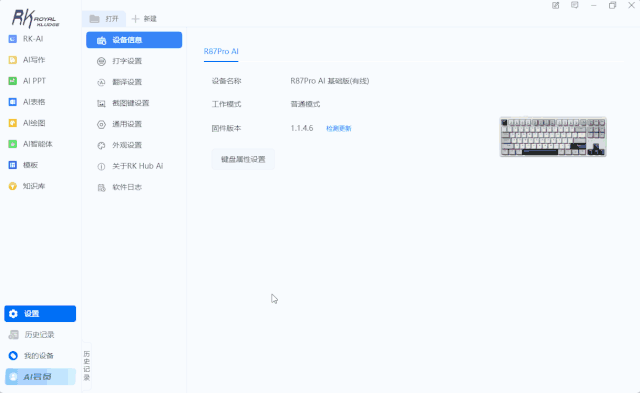640x393 pixels.
Task: Click the 检测更新 check update link
Action: (339, 129)
